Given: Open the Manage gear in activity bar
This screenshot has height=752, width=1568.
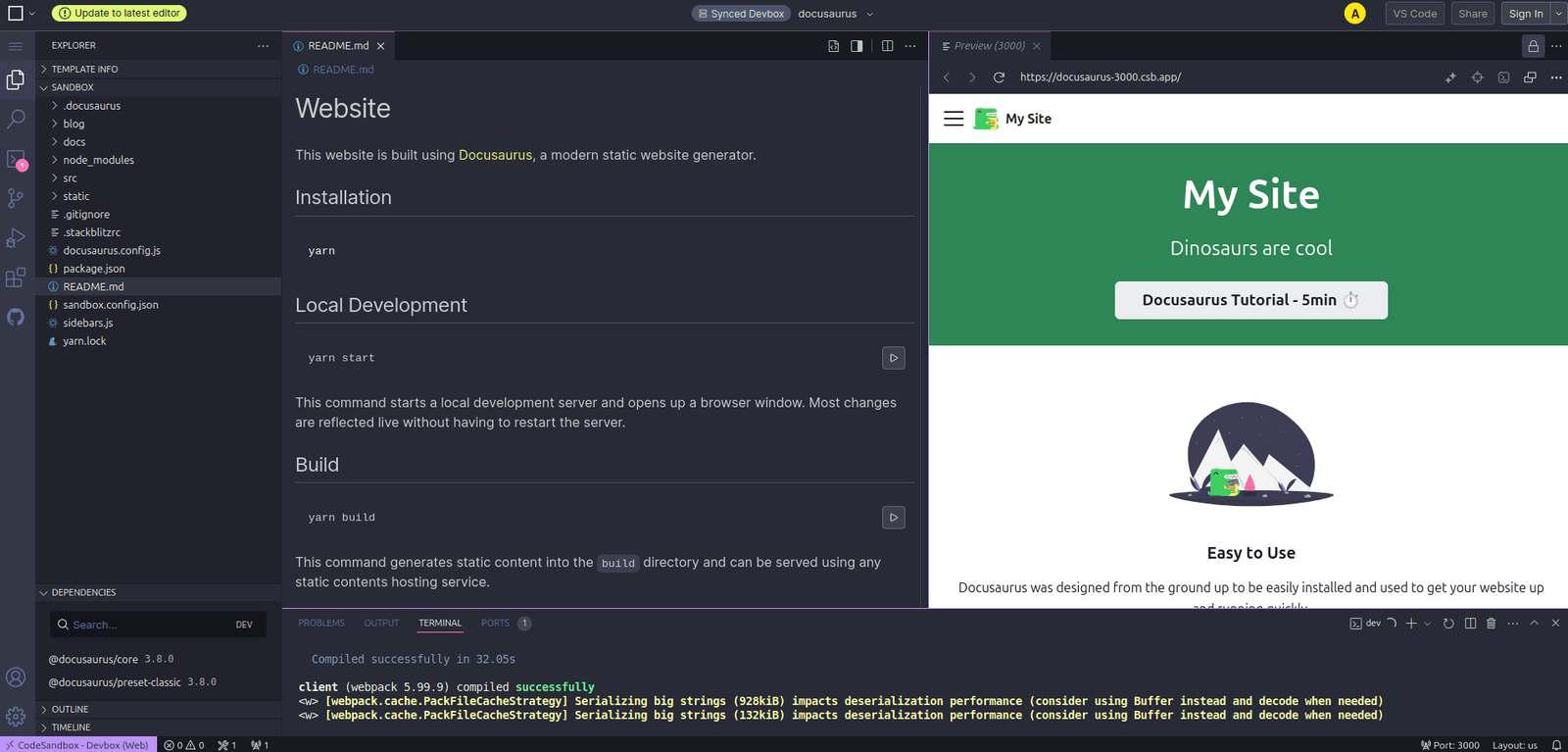Looking at the screenshot, I should click(16, 717).
